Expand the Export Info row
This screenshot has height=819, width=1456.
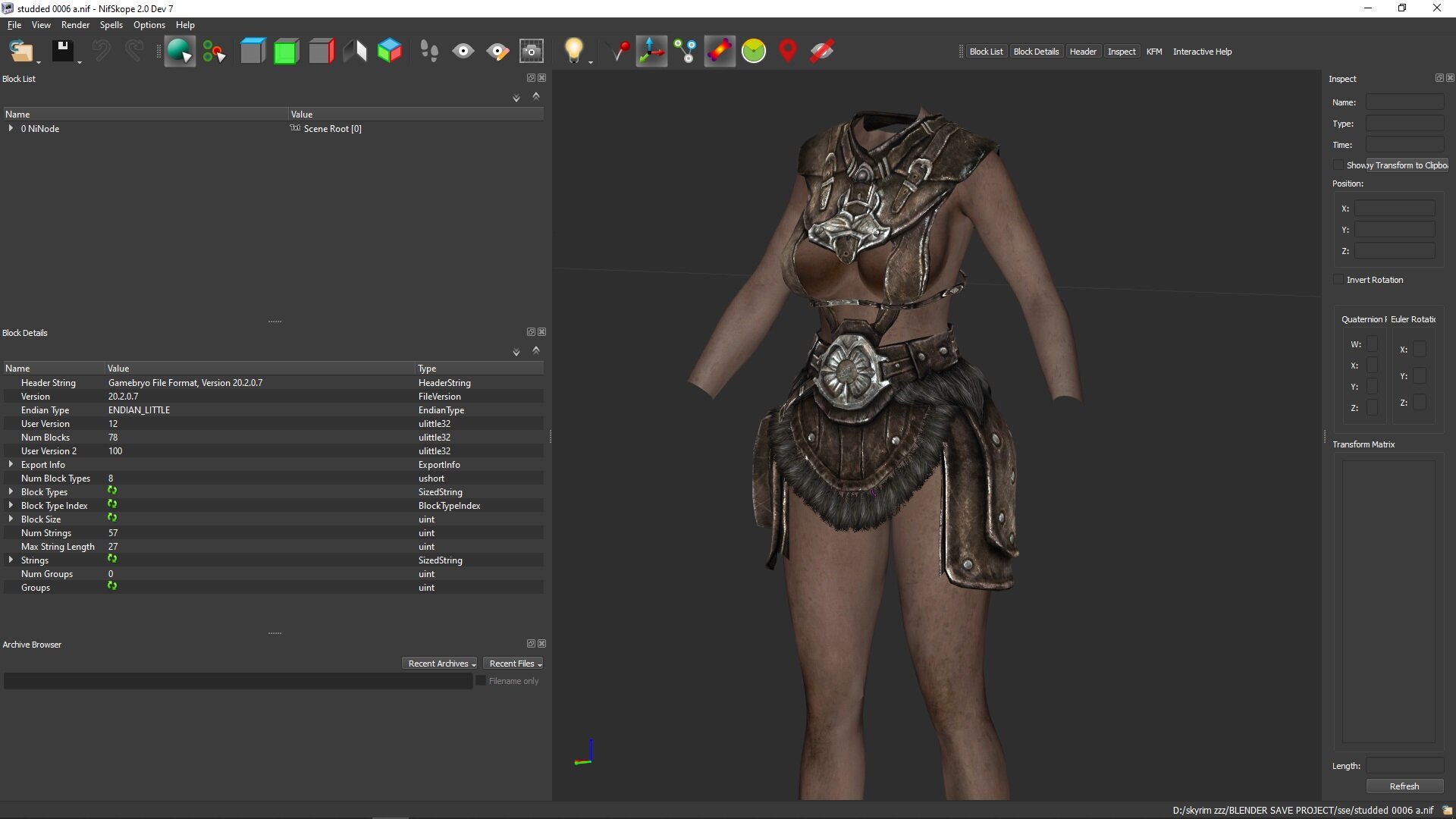(x=11, y=465)
